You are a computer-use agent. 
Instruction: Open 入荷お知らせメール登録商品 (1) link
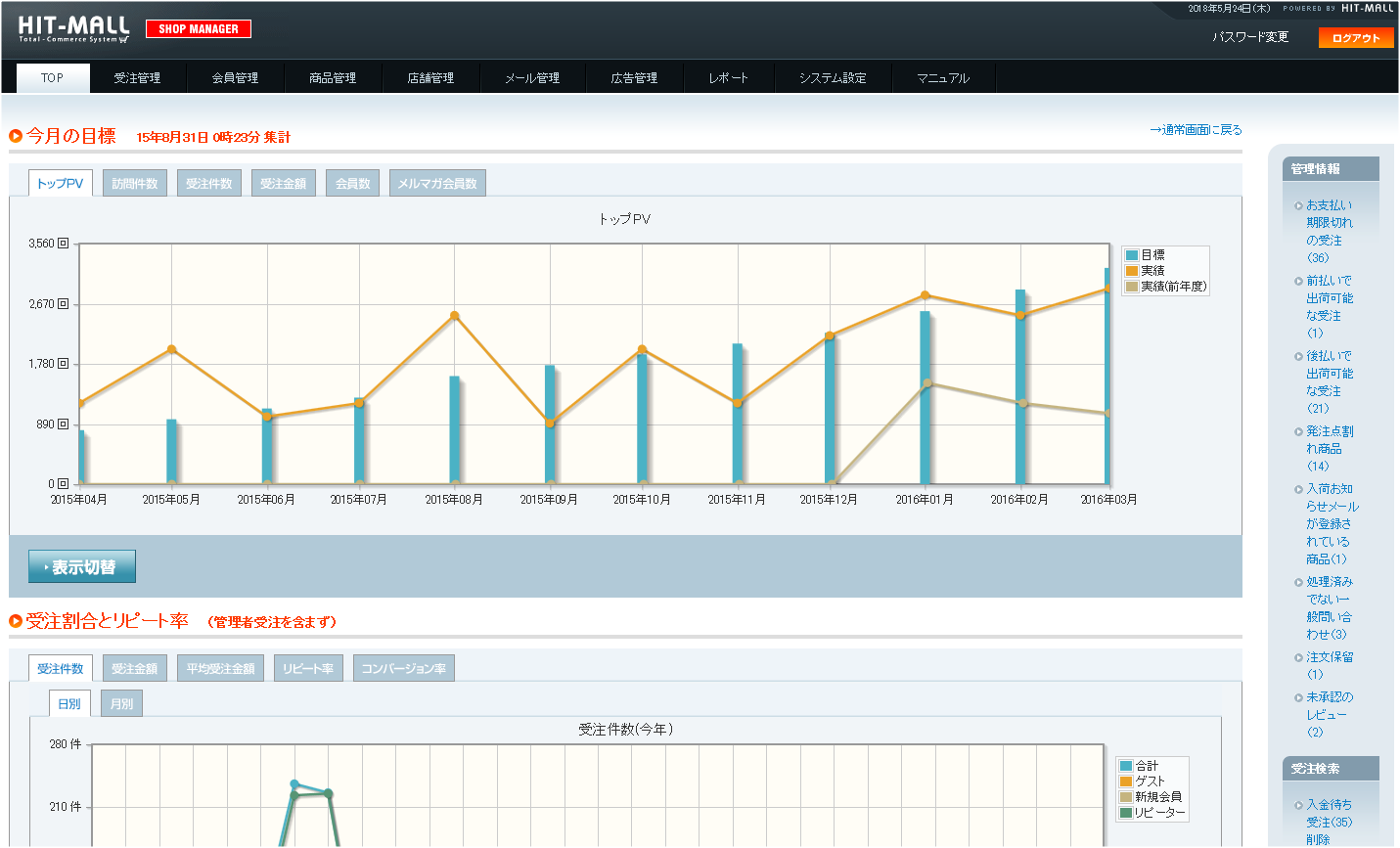click(x=1332, y=524)
